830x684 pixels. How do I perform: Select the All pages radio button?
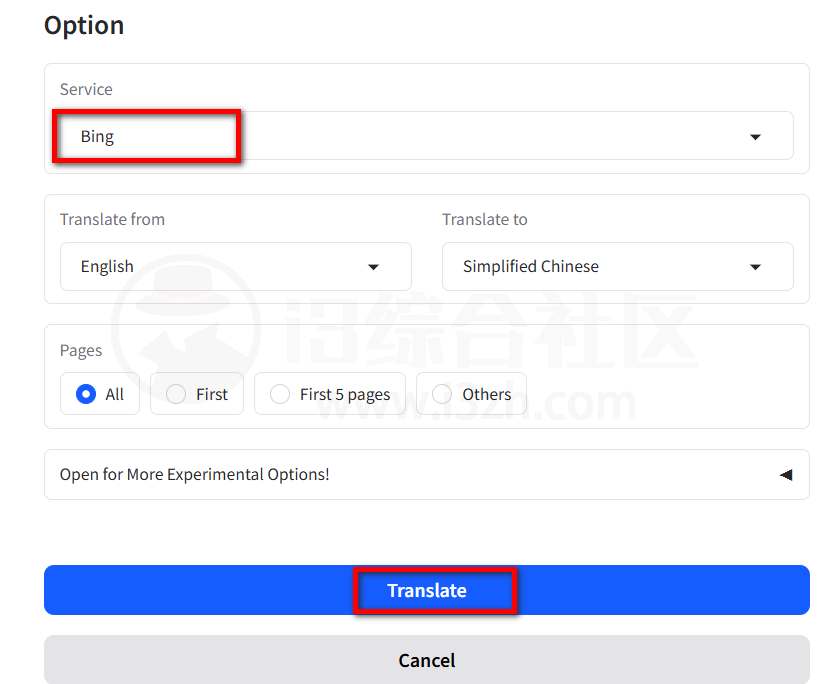tap(86, 394)
